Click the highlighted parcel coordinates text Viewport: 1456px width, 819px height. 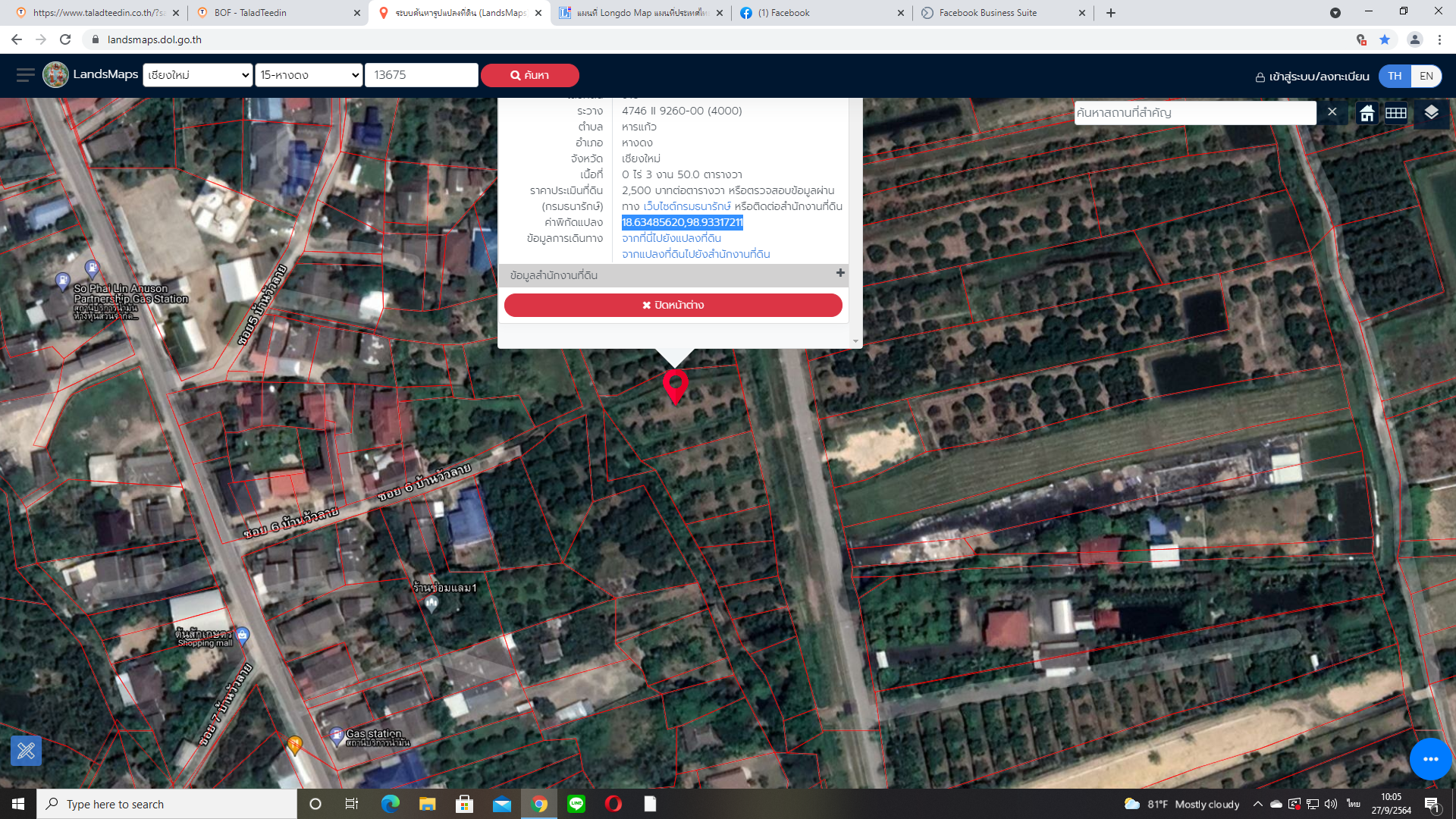682,222
